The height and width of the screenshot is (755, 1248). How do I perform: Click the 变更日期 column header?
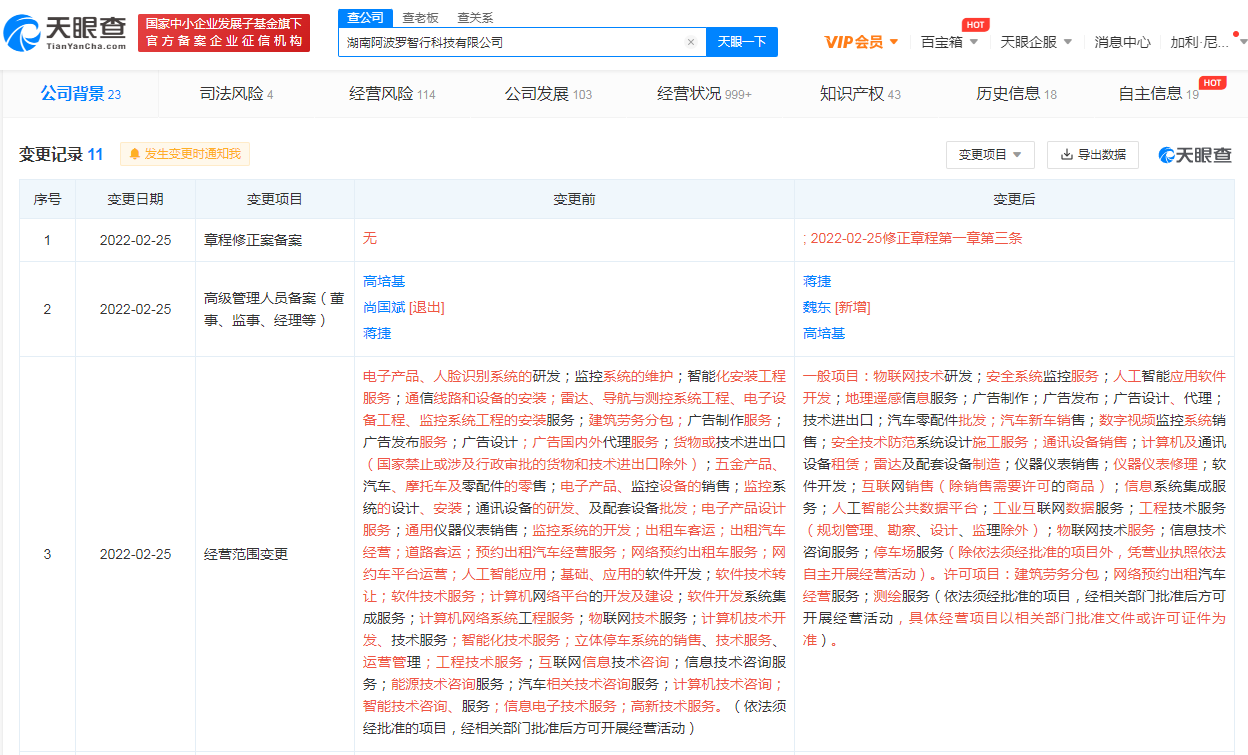135,200
